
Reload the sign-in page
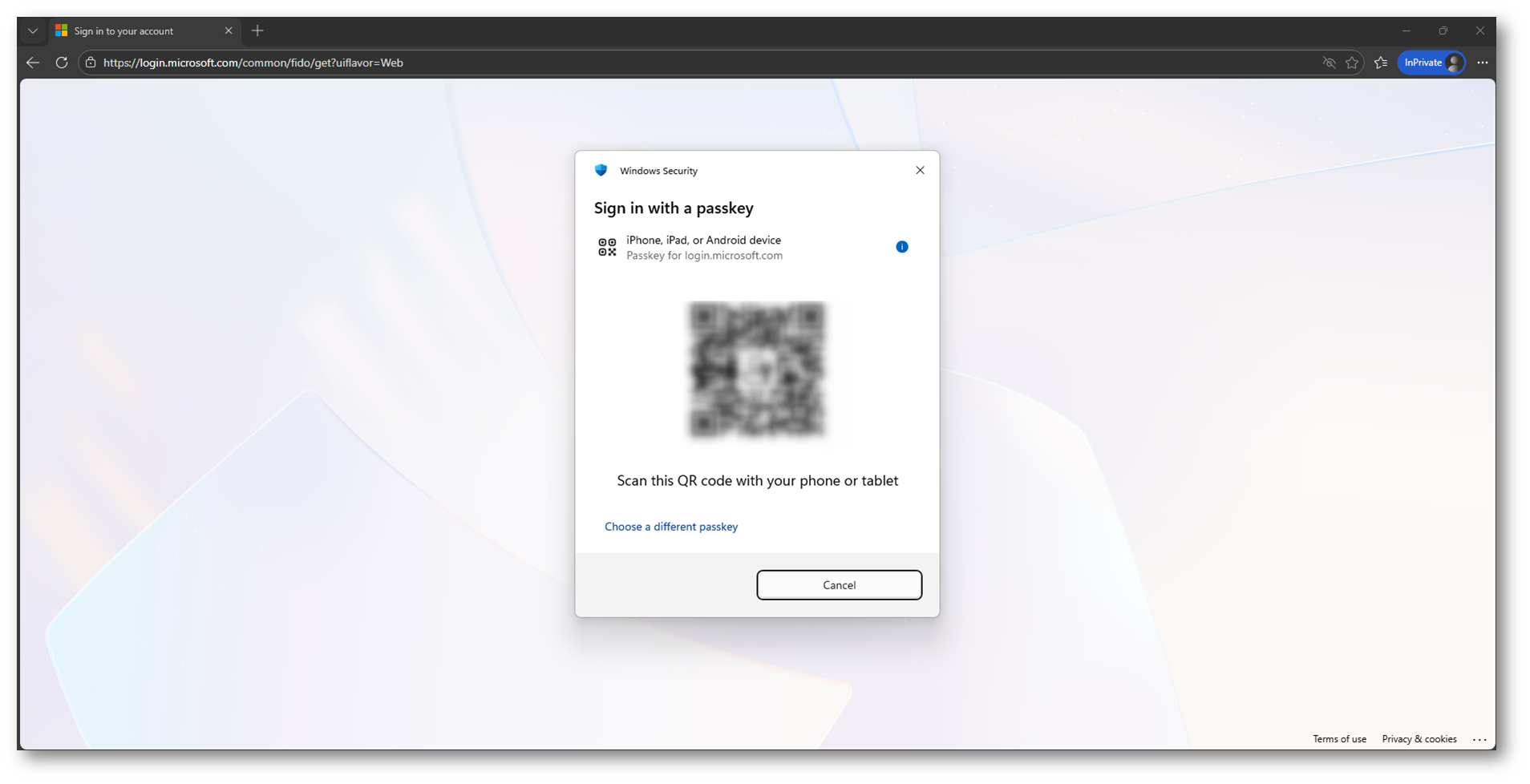pyautogui.click(x=61, y=63)
